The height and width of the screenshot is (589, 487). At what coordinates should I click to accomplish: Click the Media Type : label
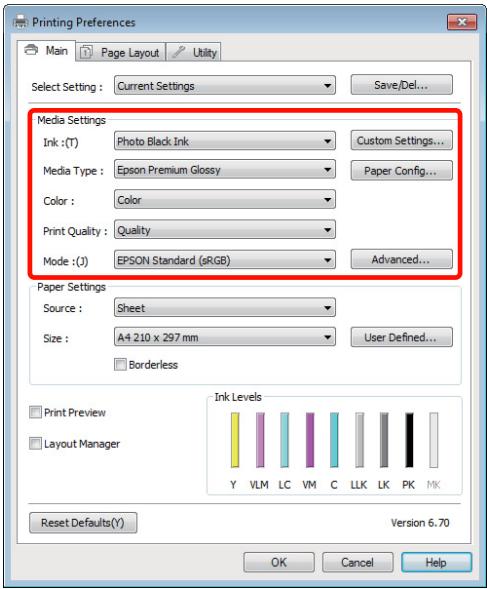click(73, 171)
